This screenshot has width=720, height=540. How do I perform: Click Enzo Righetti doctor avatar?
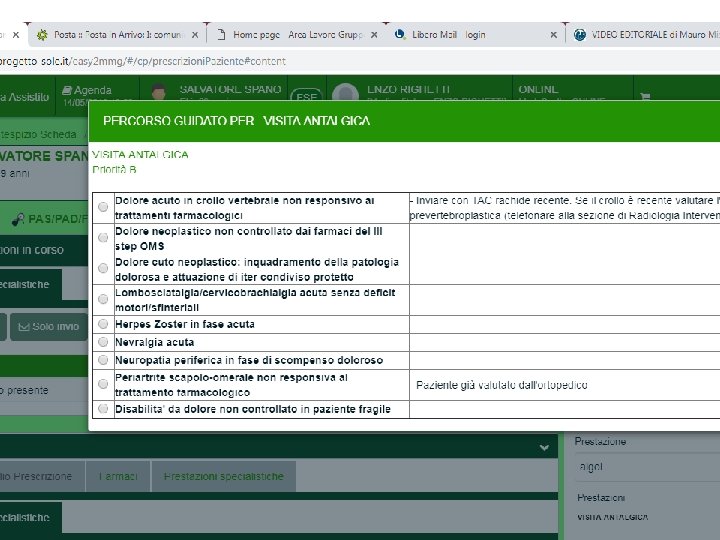tap(345, 92)
